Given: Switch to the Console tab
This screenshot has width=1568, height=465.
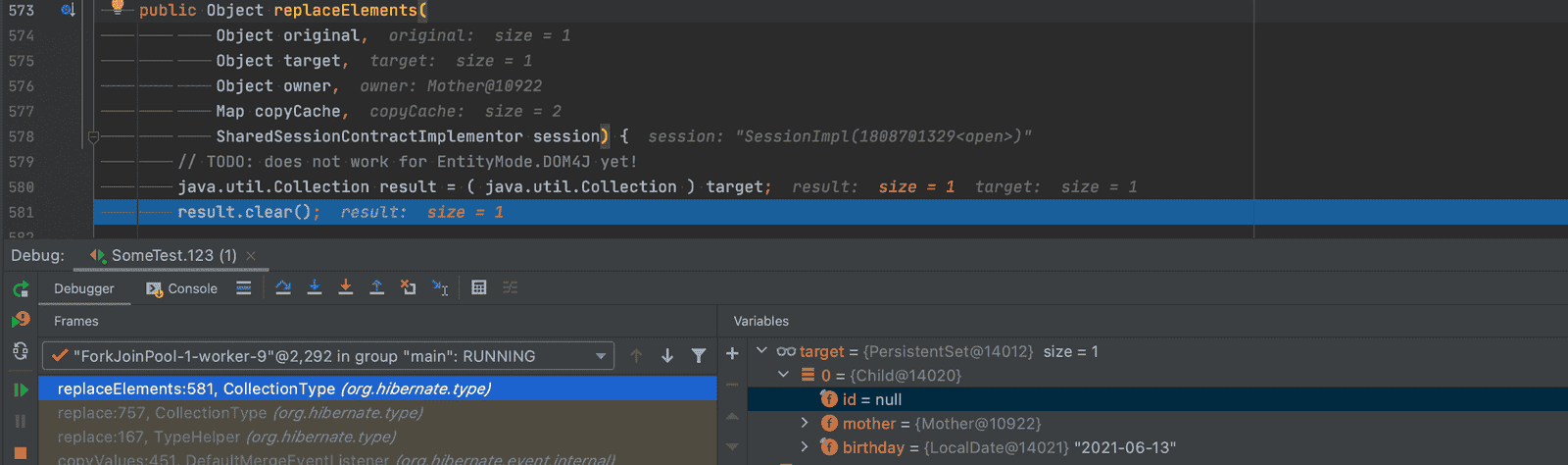Looking at the screenshot, I should [x=182, y=288].
